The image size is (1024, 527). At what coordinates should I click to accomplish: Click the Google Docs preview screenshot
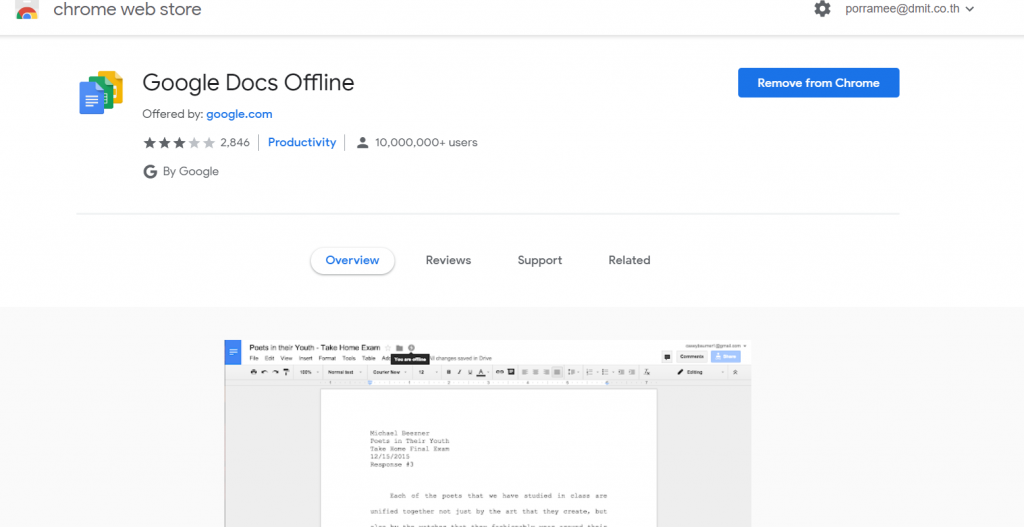[488, 433]
